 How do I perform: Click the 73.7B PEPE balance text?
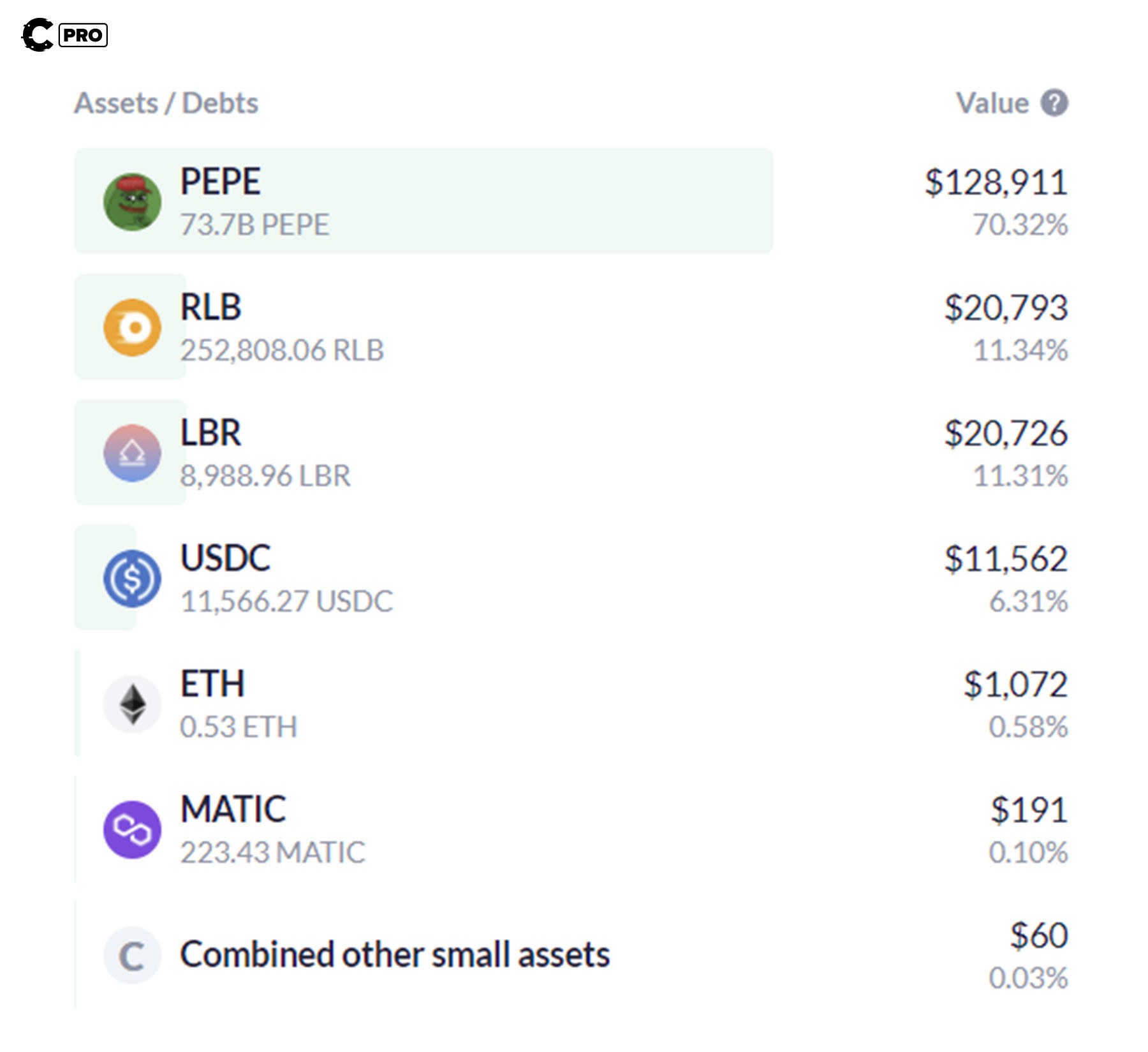pos(254,225)
